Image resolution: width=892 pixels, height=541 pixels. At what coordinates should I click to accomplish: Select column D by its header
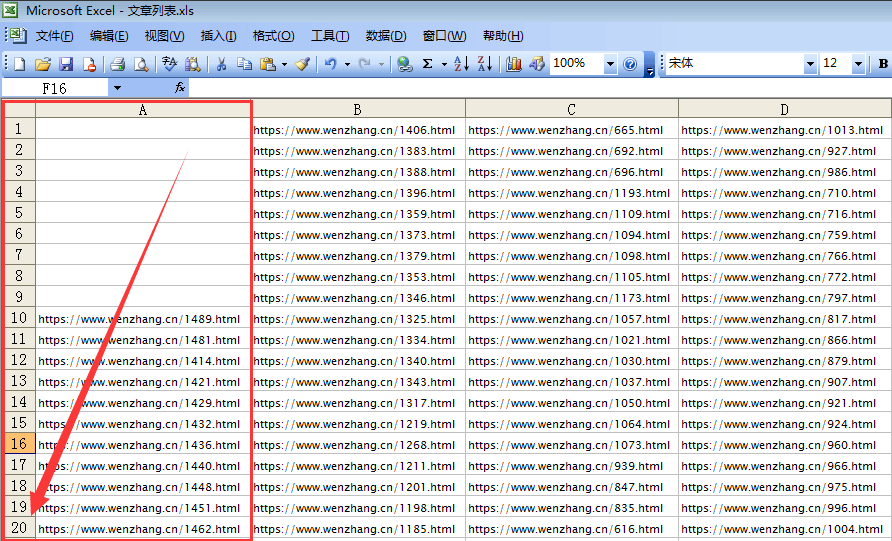click(784, 109)
